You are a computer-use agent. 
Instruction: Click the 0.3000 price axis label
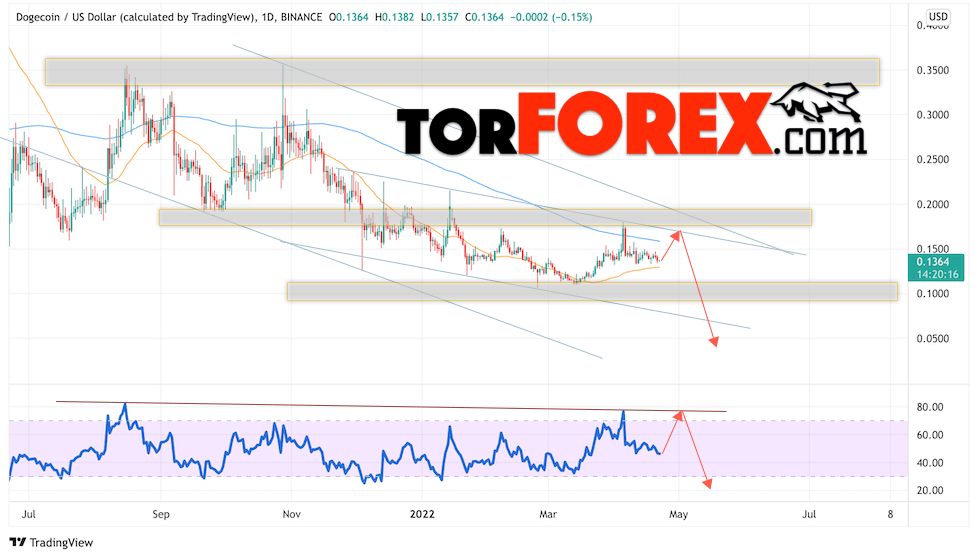pyautogui.click(x=932, y=115)
